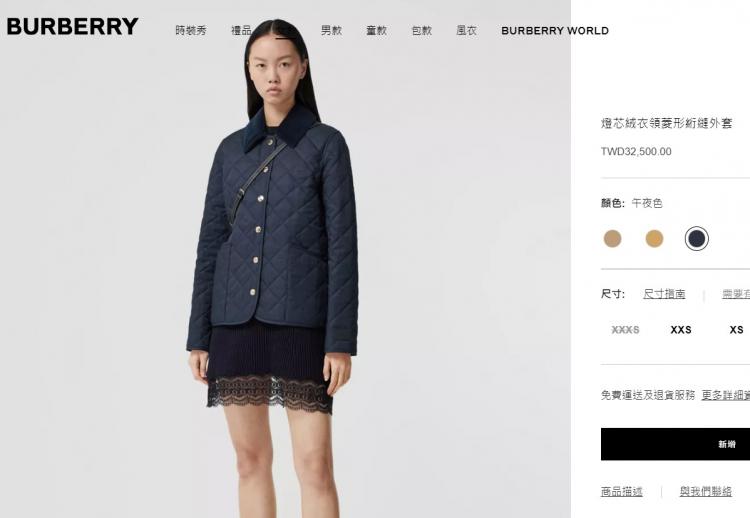Select the midnight navy color swatch
Viewport: 750px width, 518px height.
tap(696, 238)
